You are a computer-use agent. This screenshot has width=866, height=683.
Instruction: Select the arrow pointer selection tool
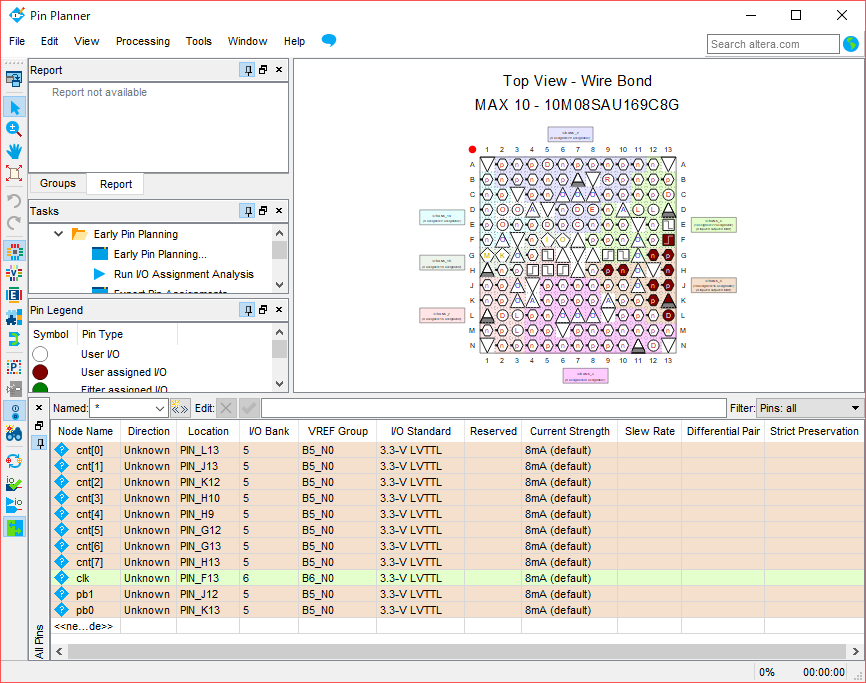coord(14,107)
